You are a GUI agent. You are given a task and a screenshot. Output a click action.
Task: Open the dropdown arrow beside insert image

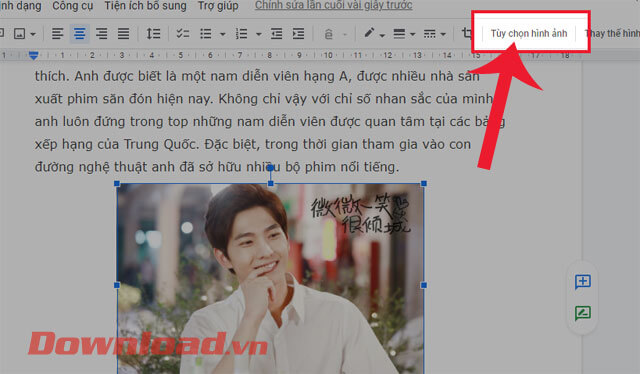point(33,34)
